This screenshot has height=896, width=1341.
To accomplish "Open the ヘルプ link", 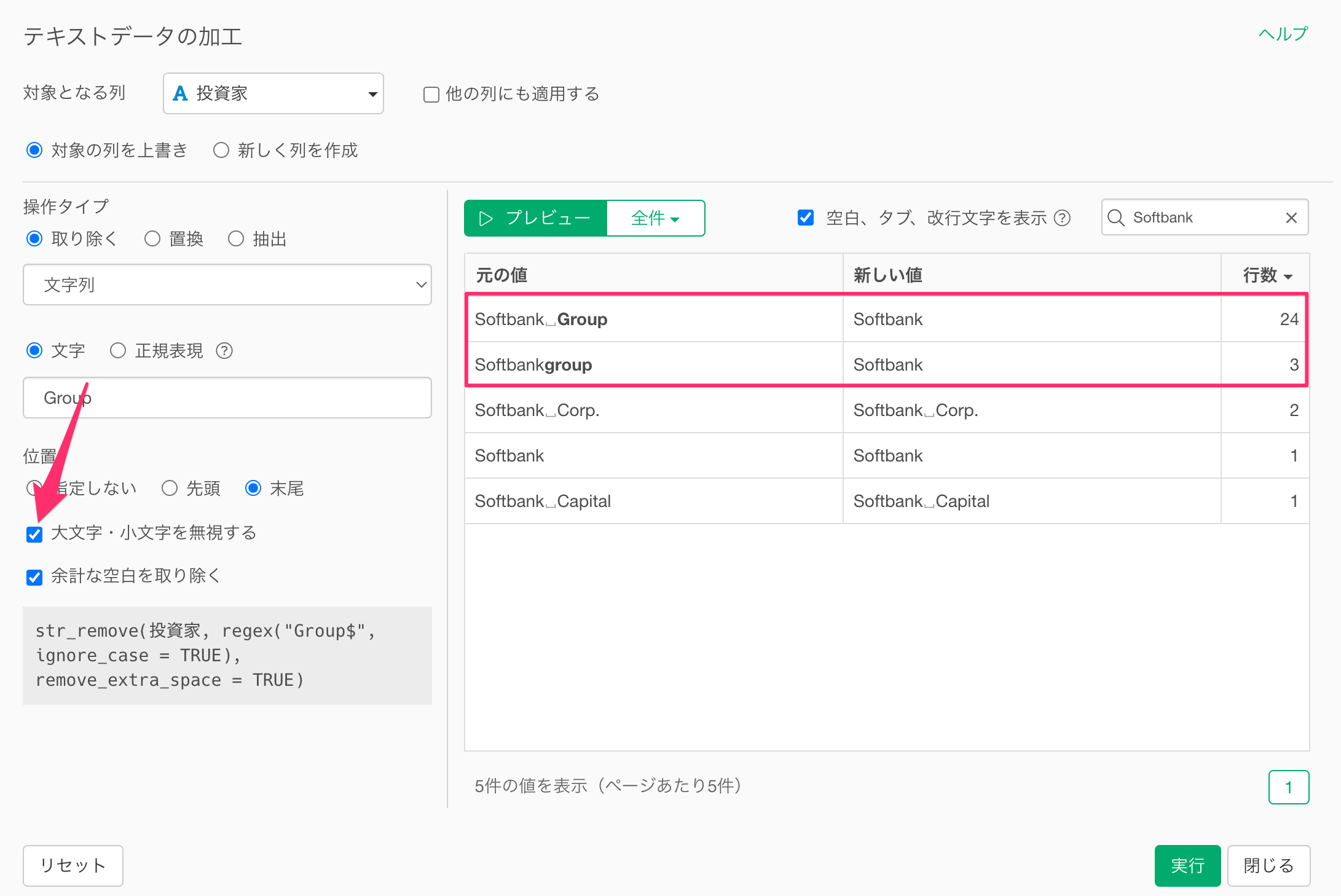I will [x=1283, y=34].
